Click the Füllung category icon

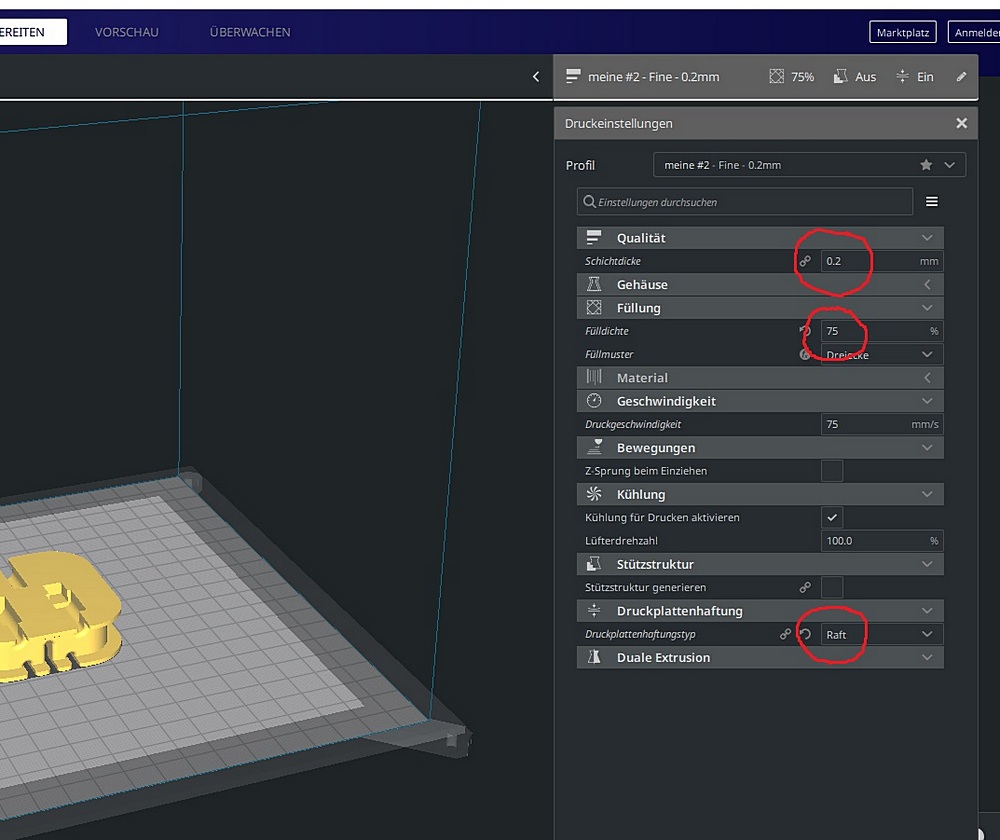tap(594, 307)
